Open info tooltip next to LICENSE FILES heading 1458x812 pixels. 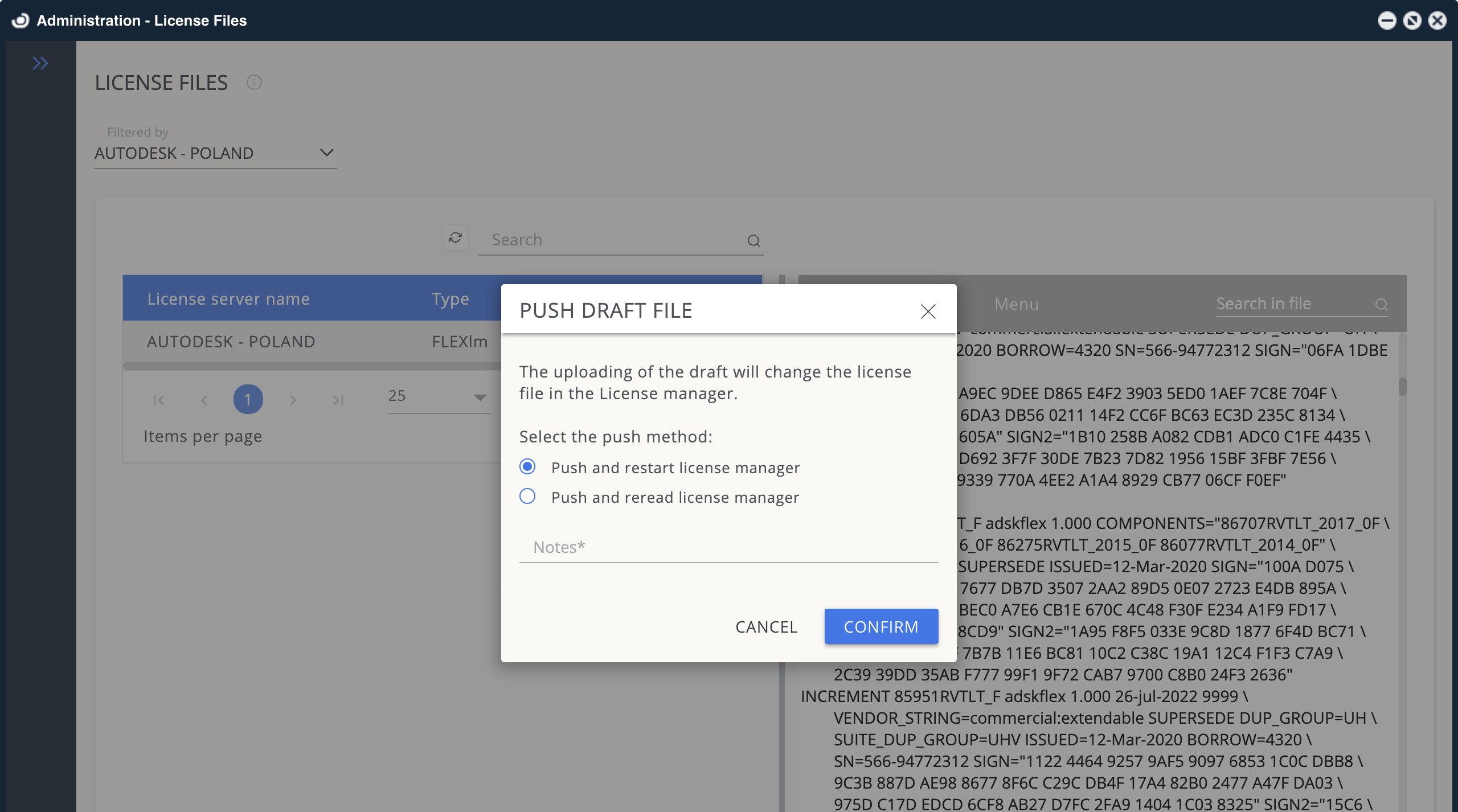pos(253,83)
